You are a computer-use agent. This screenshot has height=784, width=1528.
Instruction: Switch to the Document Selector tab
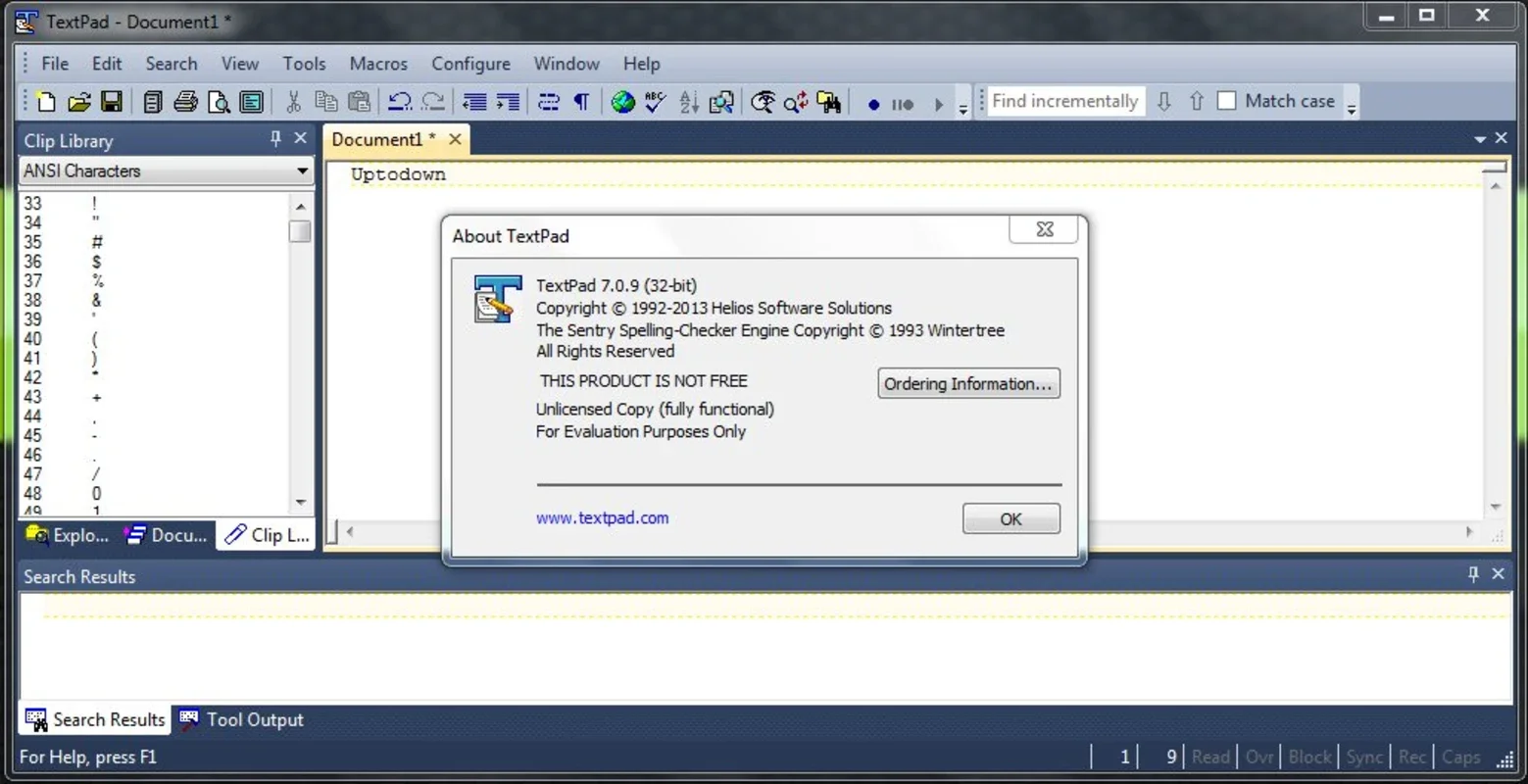(x=167, y=535)
